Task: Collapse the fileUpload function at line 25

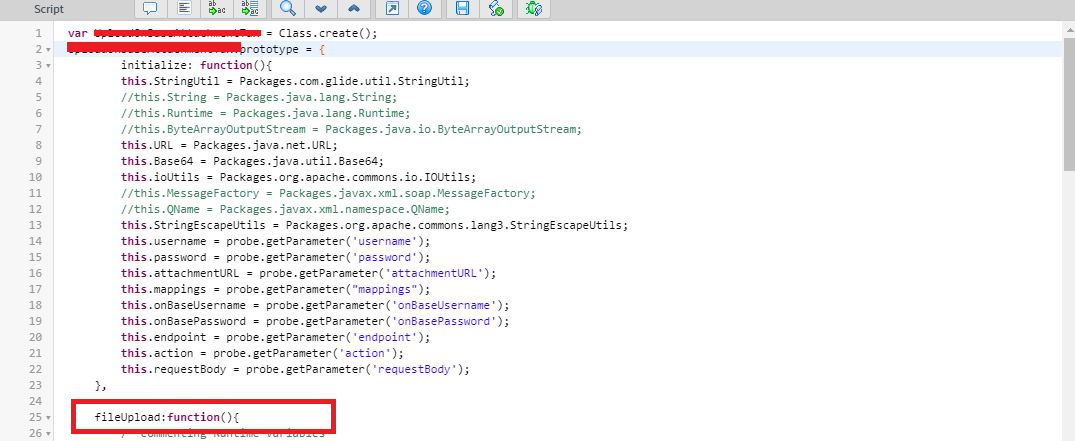Action: pos(48,417)
